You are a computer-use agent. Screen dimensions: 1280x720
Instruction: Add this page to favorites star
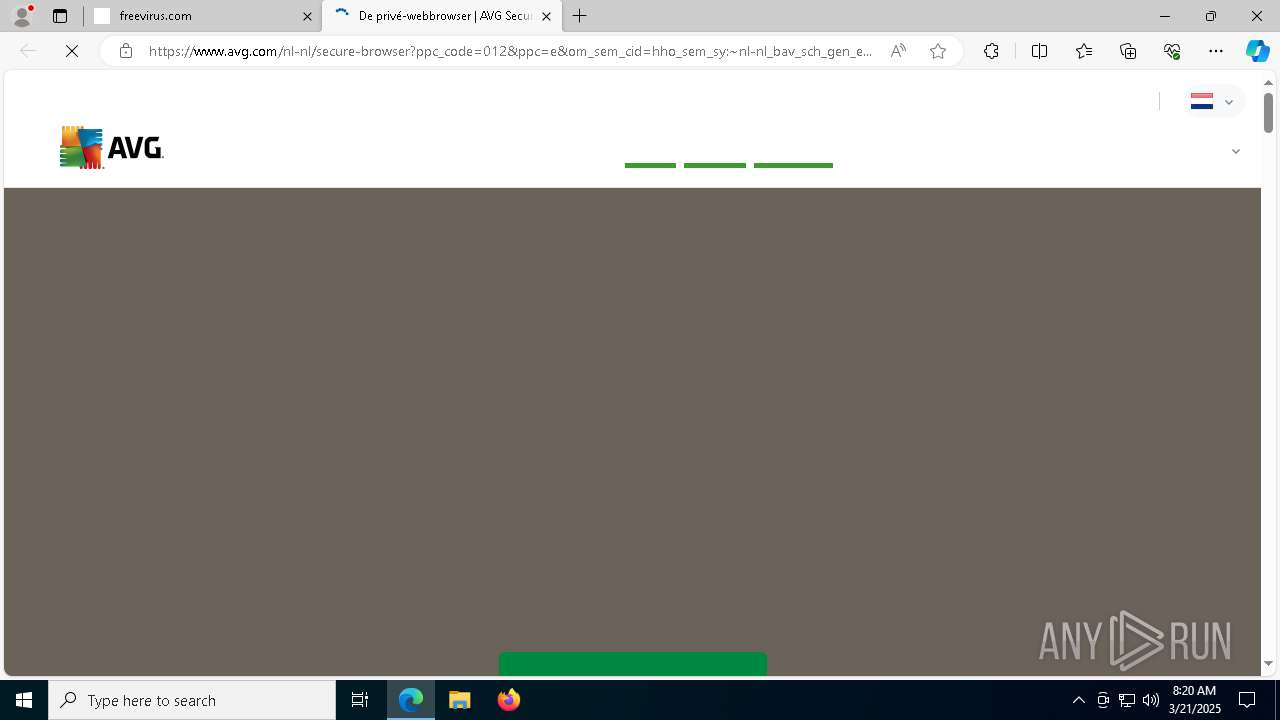tap(938, 51)
